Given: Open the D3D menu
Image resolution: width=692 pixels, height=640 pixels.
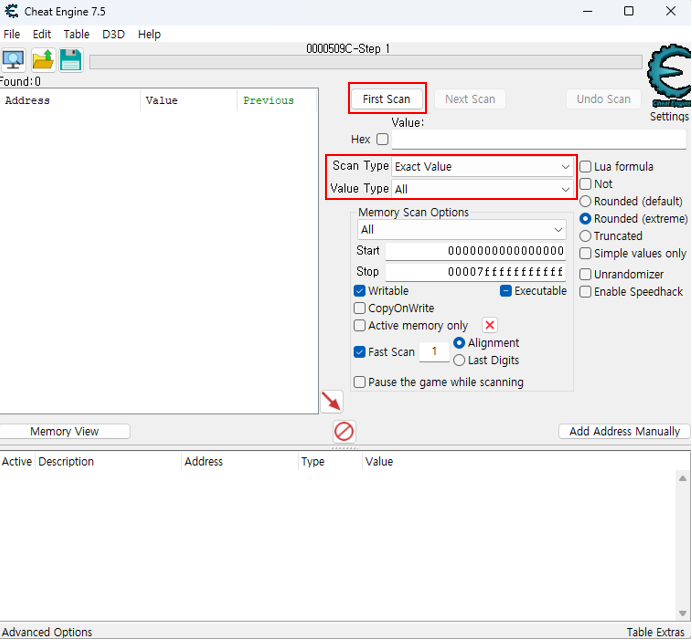Looking at the screenshot, I should pyautogui.click(x=113, y=34).
